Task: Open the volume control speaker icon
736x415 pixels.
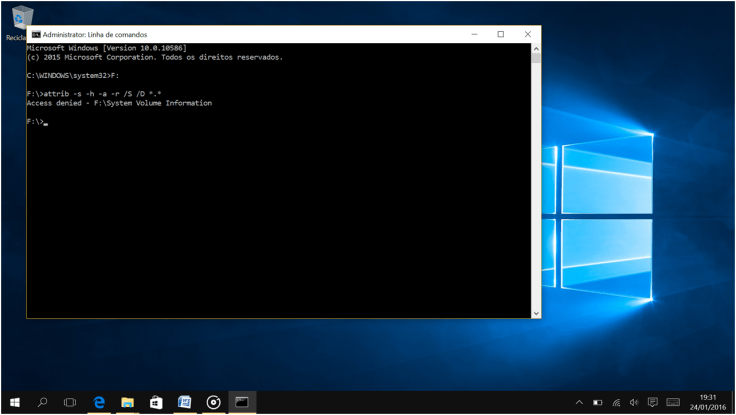Action: click(634, 402)
